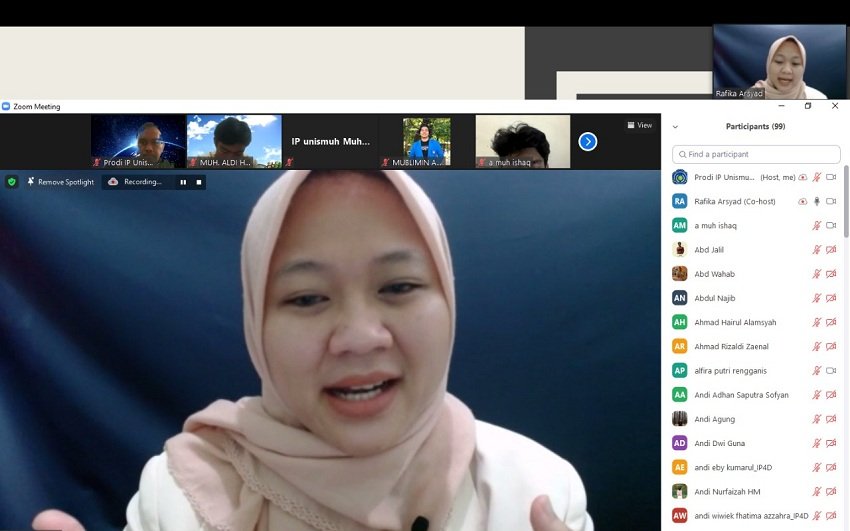Click Abdul Najib's camera off icon
The image size is (850, 531).
(831, 298)
